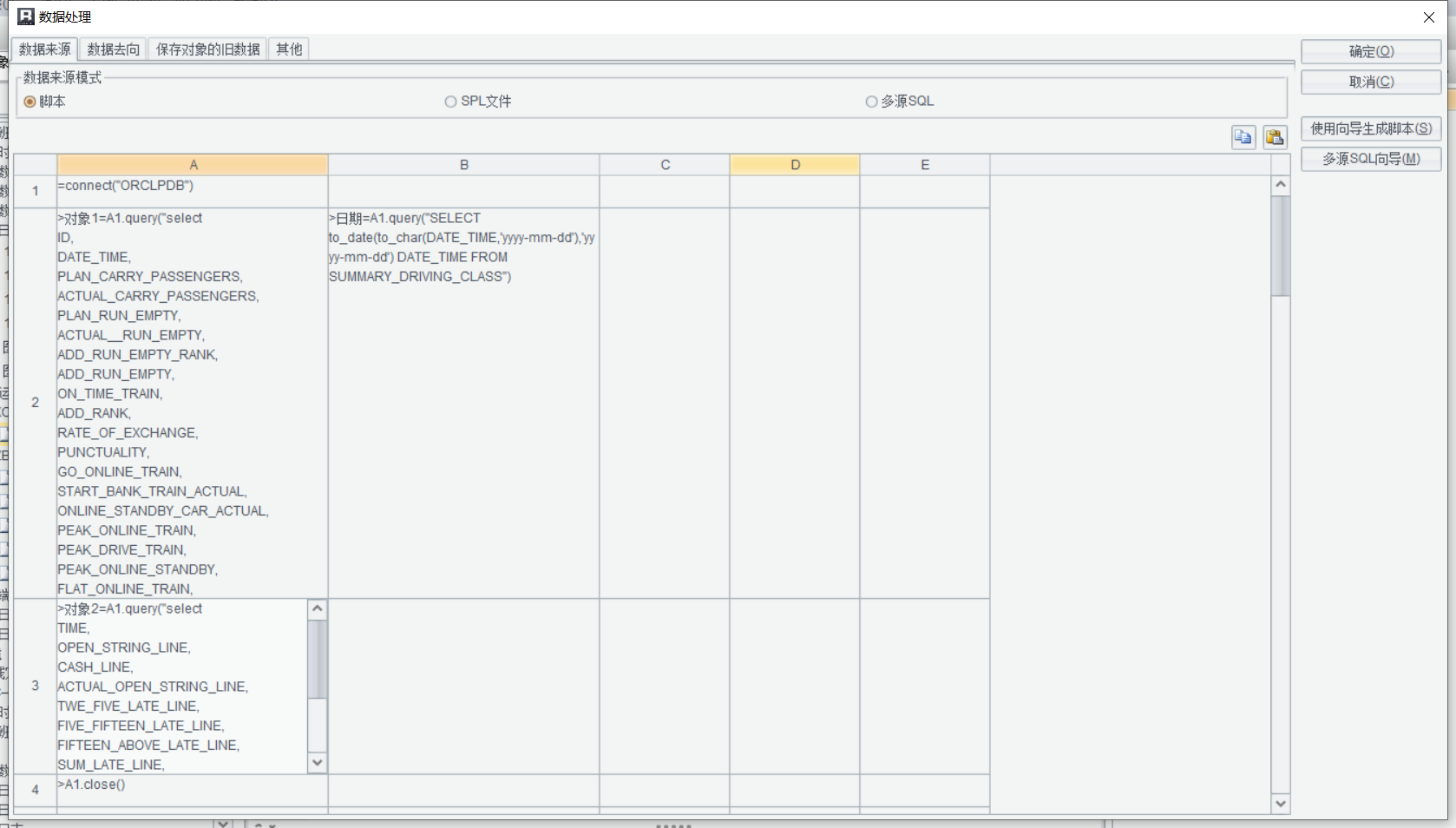
Task: Select column header A
Action: coord(193,165)
